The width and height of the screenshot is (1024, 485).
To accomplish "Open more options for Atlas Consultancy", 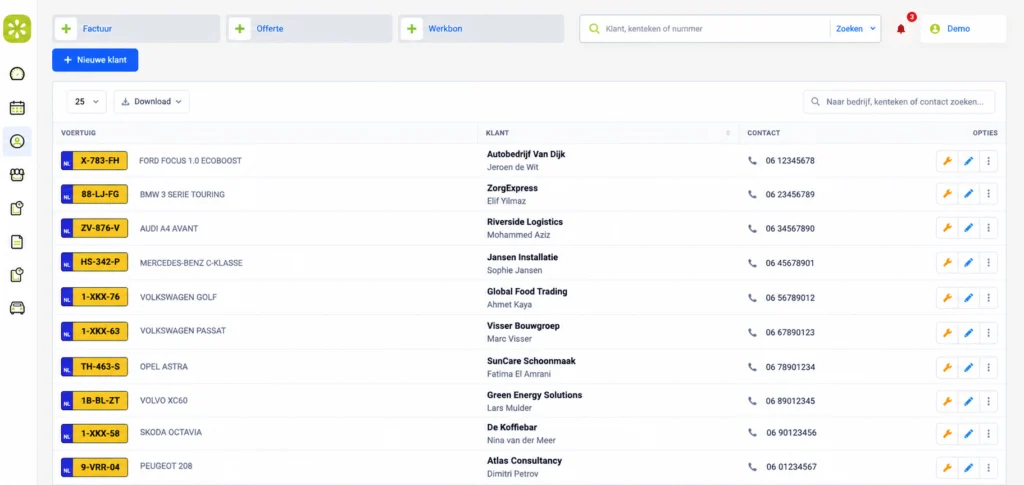I will (988, 467).
